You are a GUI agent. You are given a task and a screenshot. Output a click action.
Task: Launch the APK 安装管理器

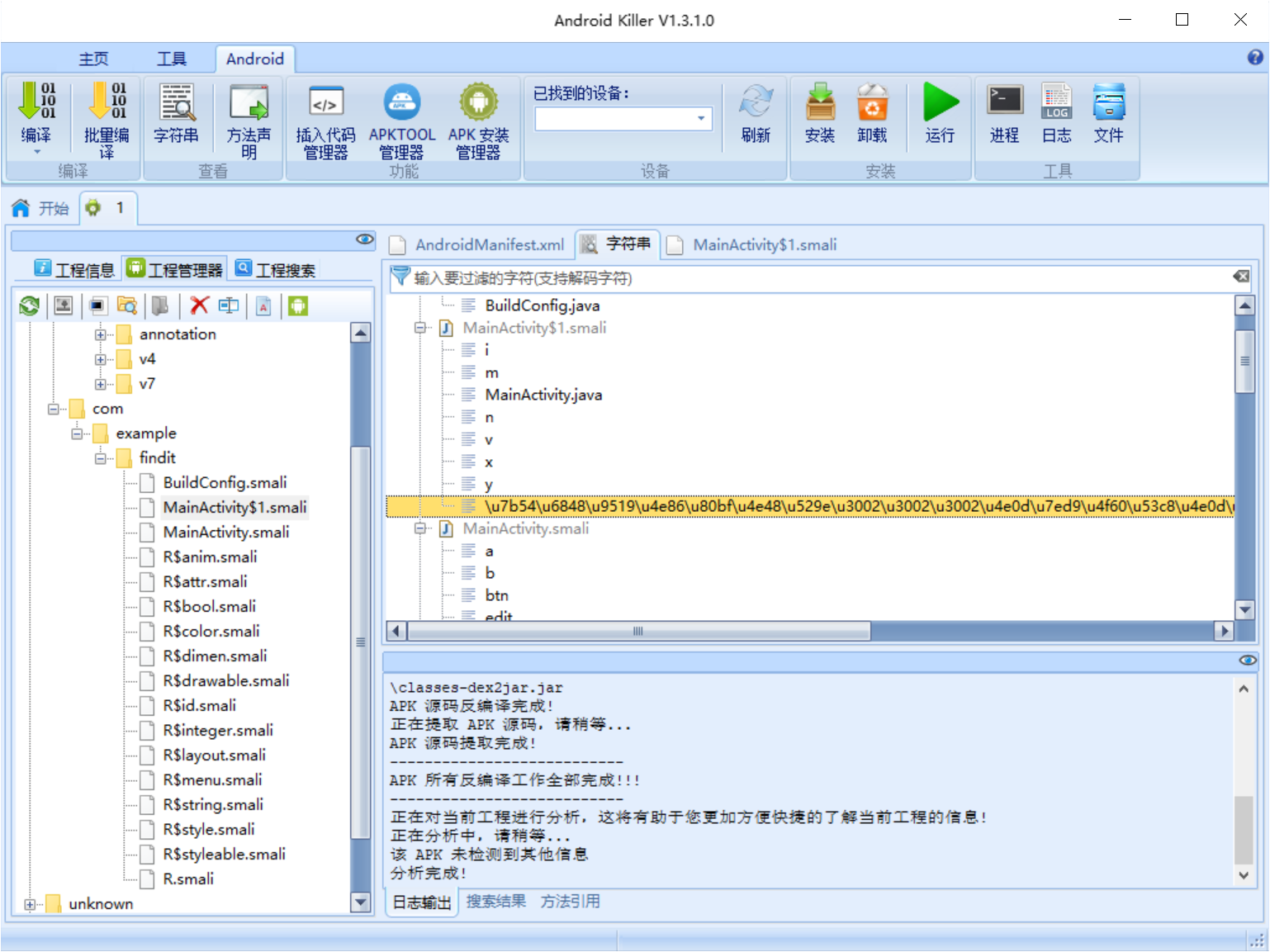pyautogui.click(x=479, y=121)
